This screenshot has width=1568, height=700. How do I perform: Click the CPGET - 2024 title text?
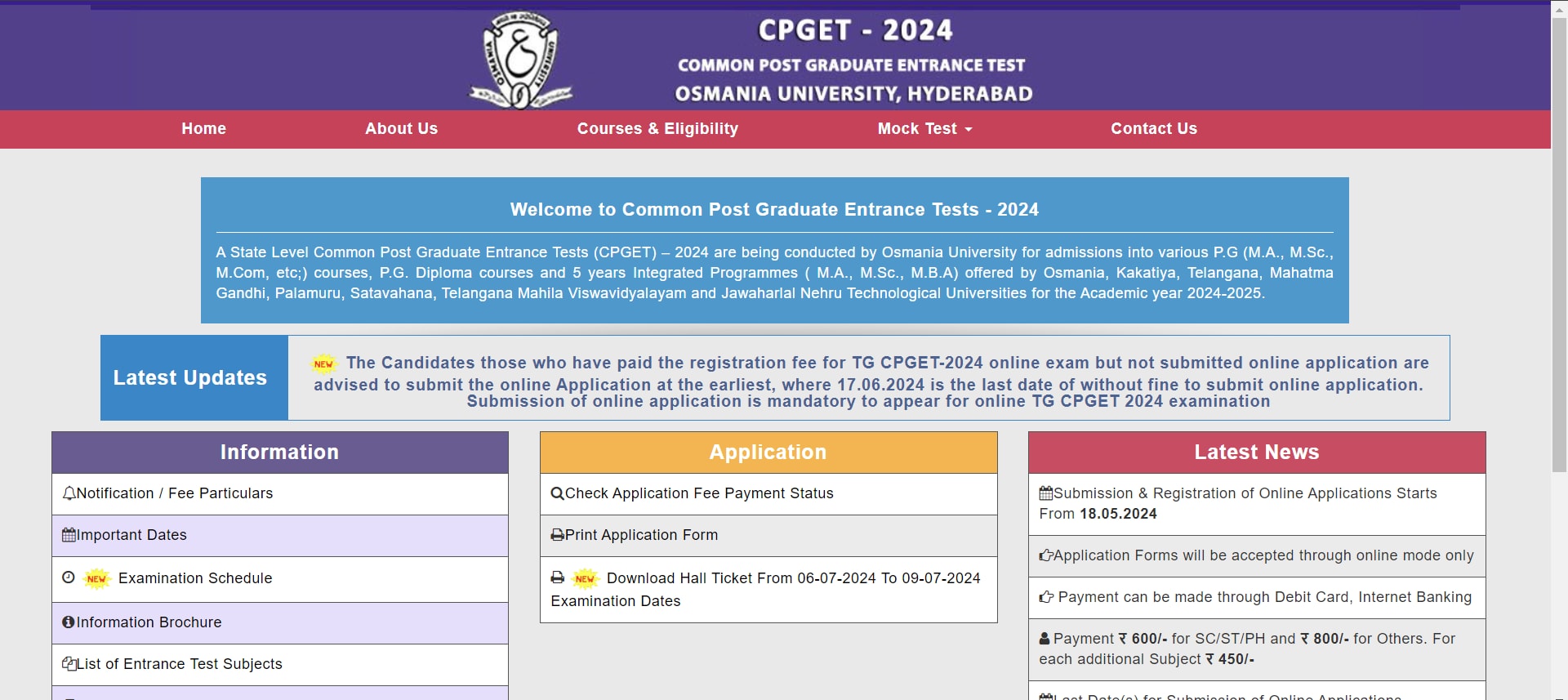[855, 30]
